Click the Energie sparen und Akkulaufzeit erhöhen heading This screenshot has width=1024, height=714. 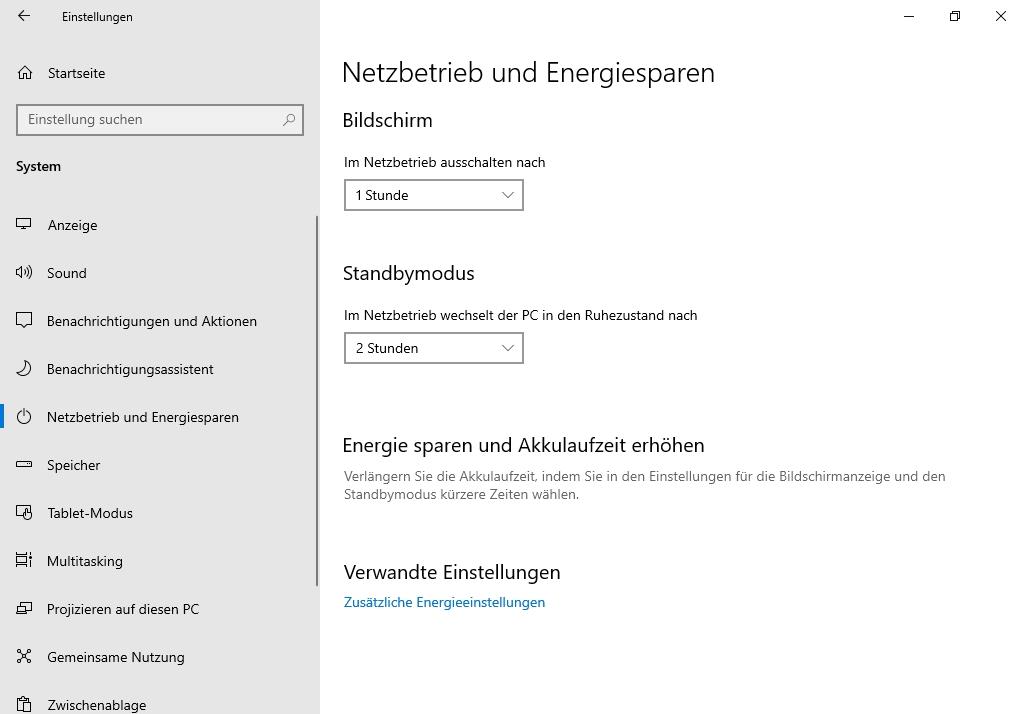524,446
